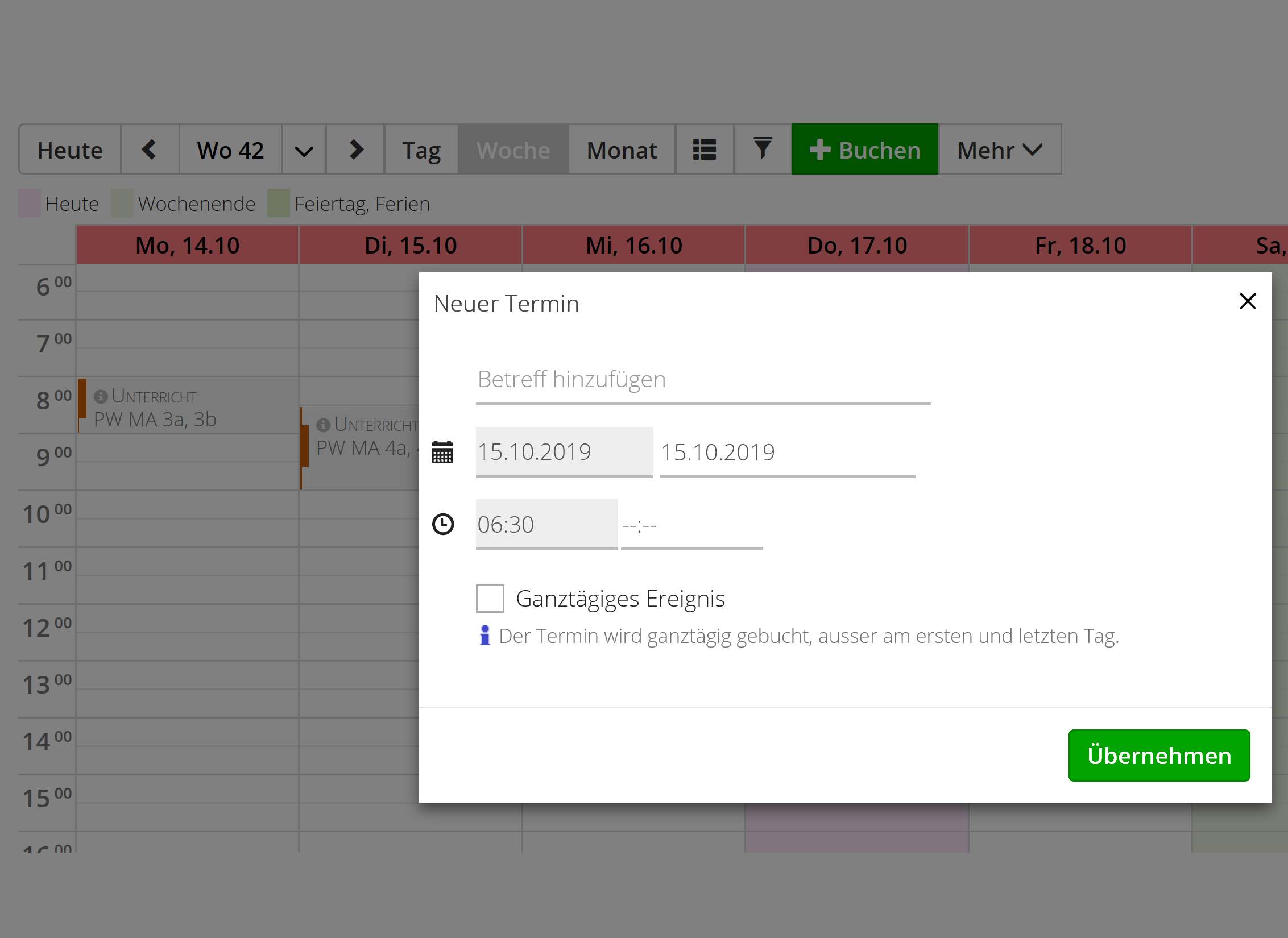Click the Wochenende legend color swatch
Screen dimensions: 1288x938
122,204
